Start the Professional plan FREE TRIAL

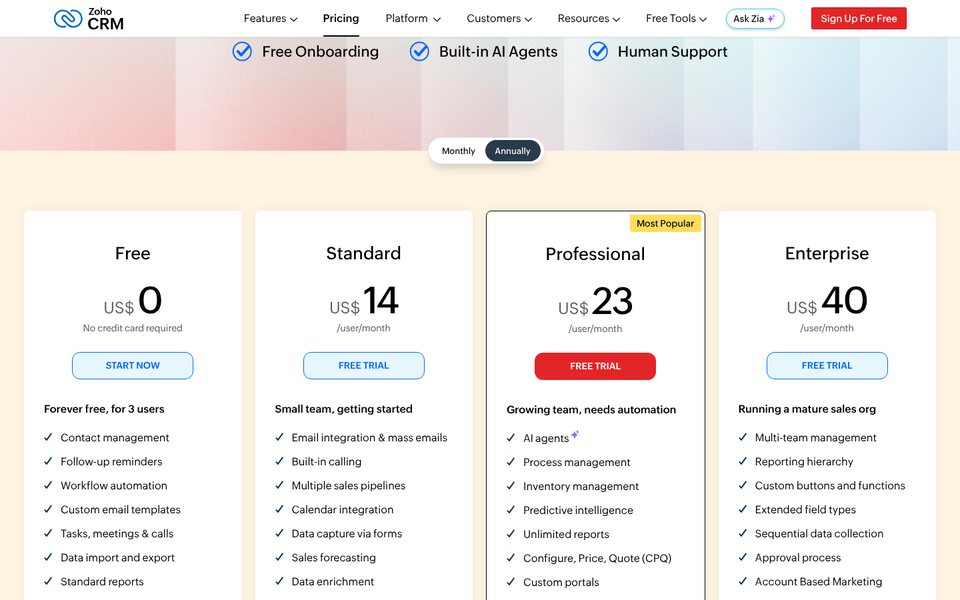595,366
